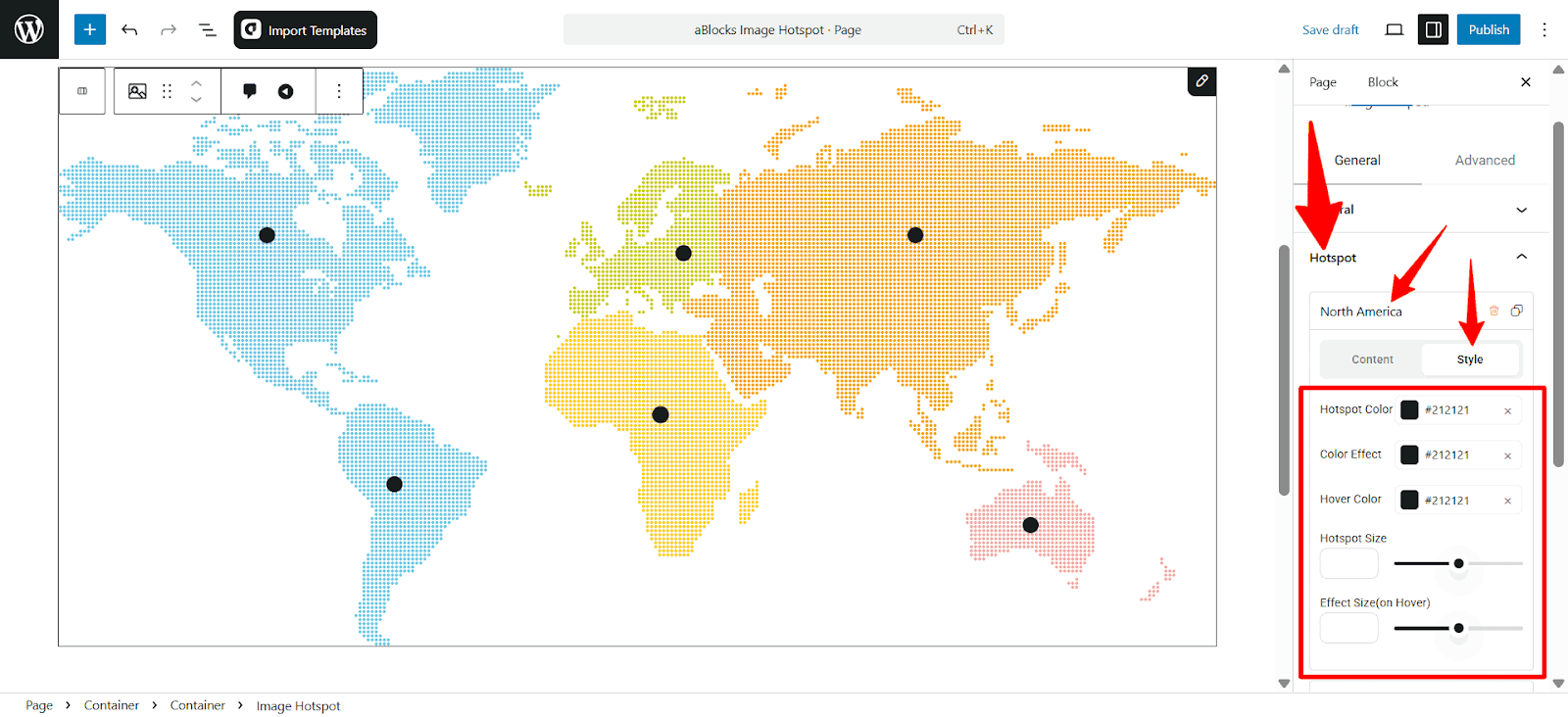Open the Advanced tab

(1485, 160)
